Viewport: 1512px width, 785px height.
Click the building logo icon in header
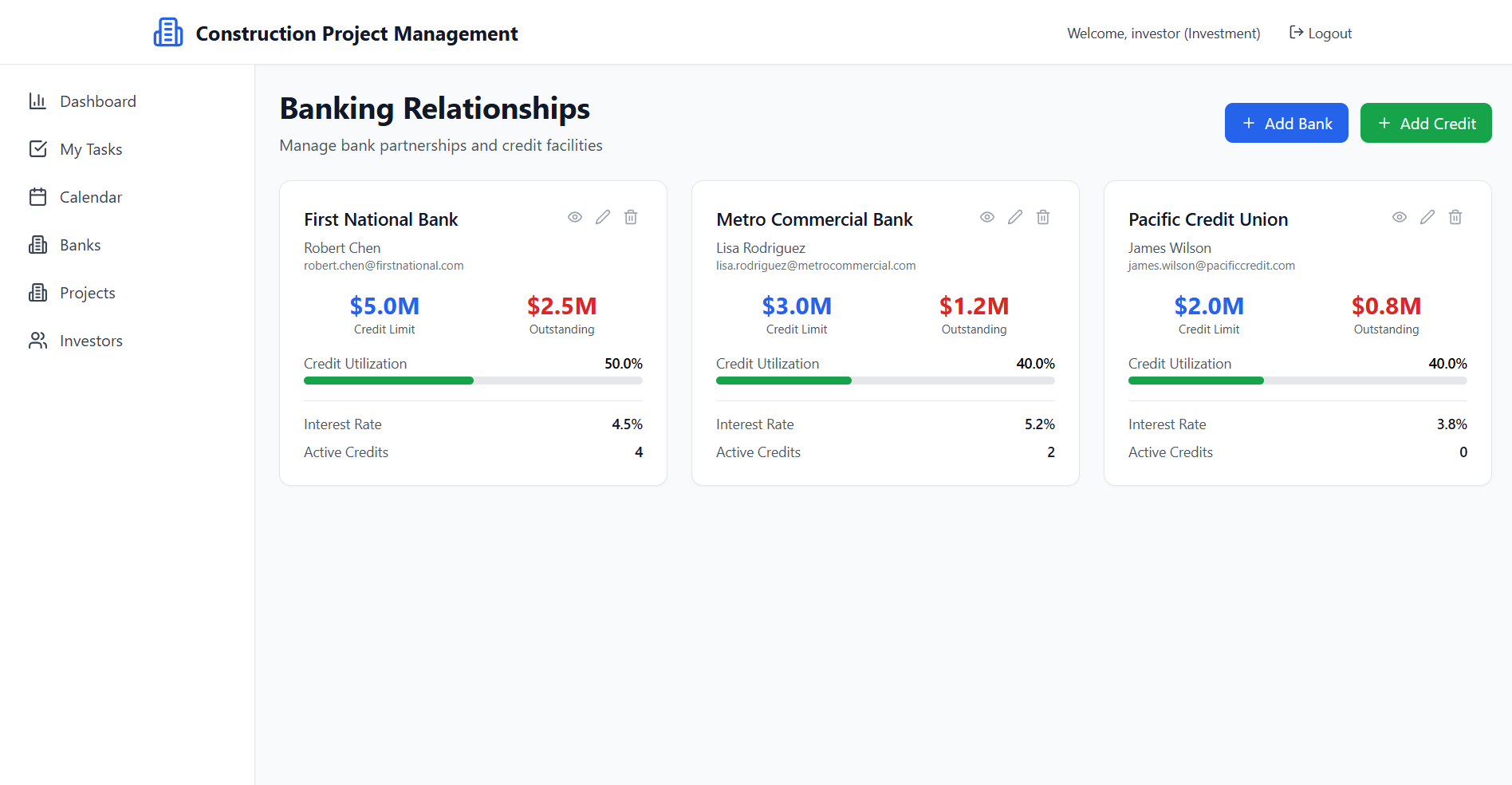[168, 33]
